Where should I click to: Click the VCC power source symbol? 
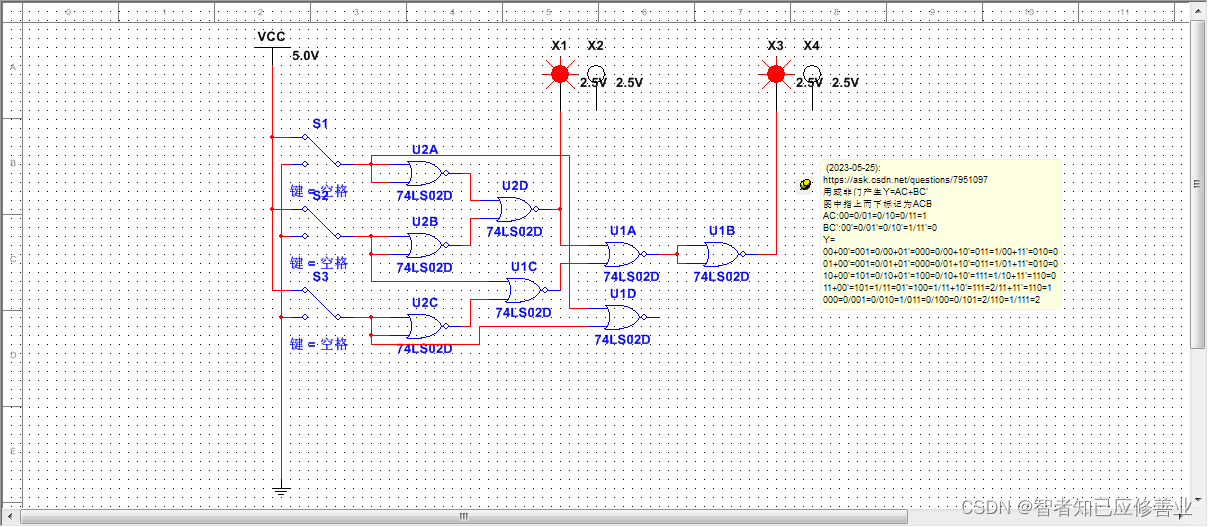pyautogui.click(x=272, y=46)
